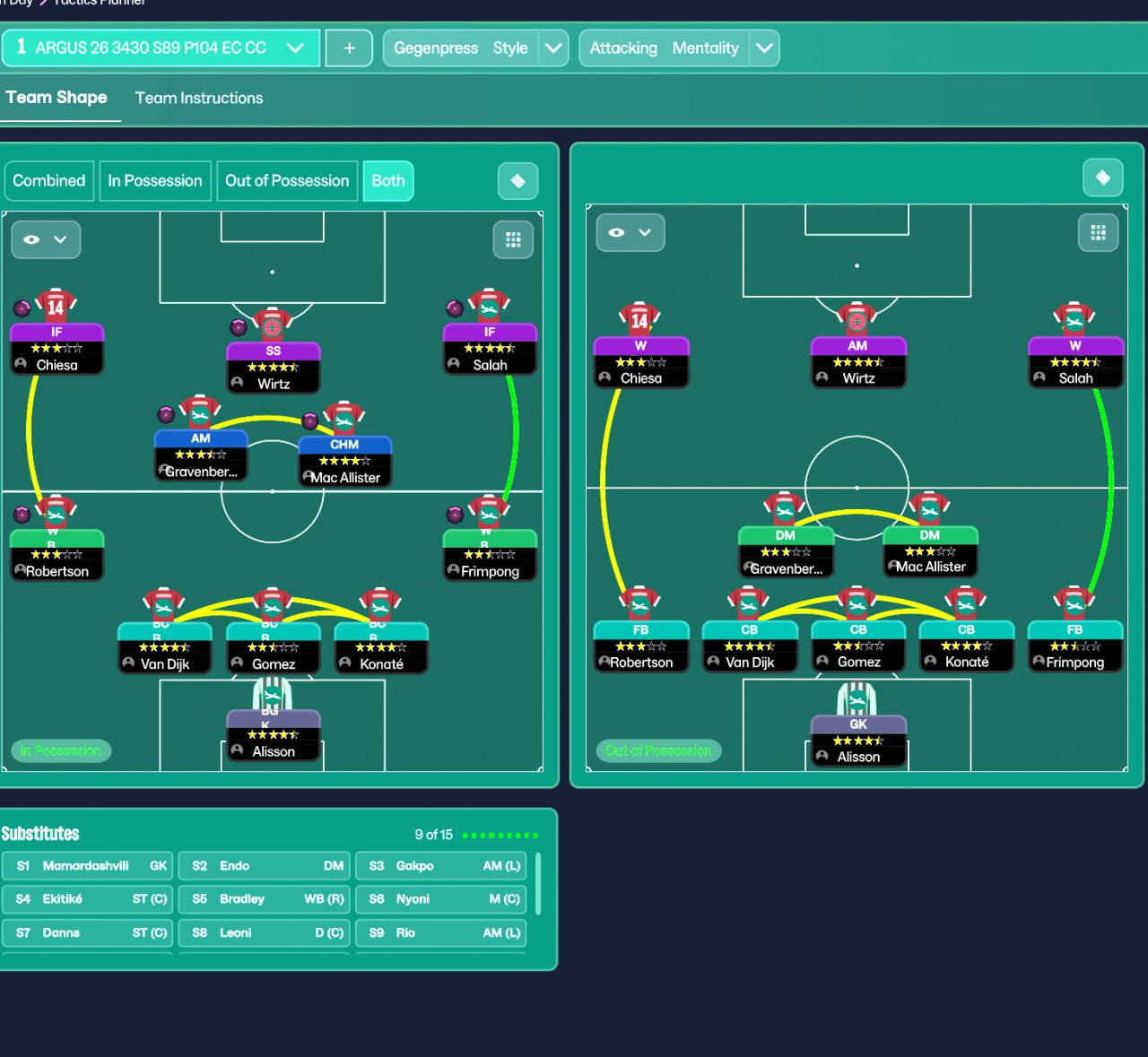Select Robertson's FB shirt on the Out of Possession pitch
1148x1057 pixels.
639,603
